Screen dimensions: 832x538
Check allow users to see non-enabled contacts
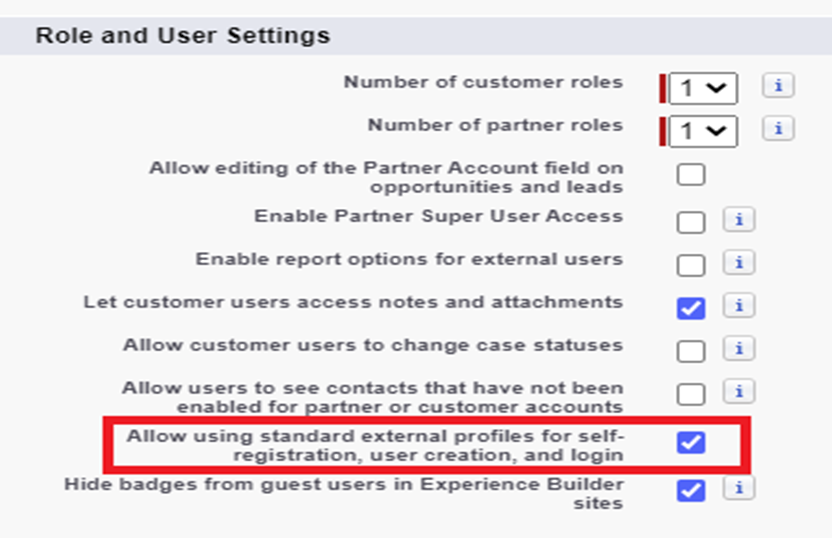point(691,393)
